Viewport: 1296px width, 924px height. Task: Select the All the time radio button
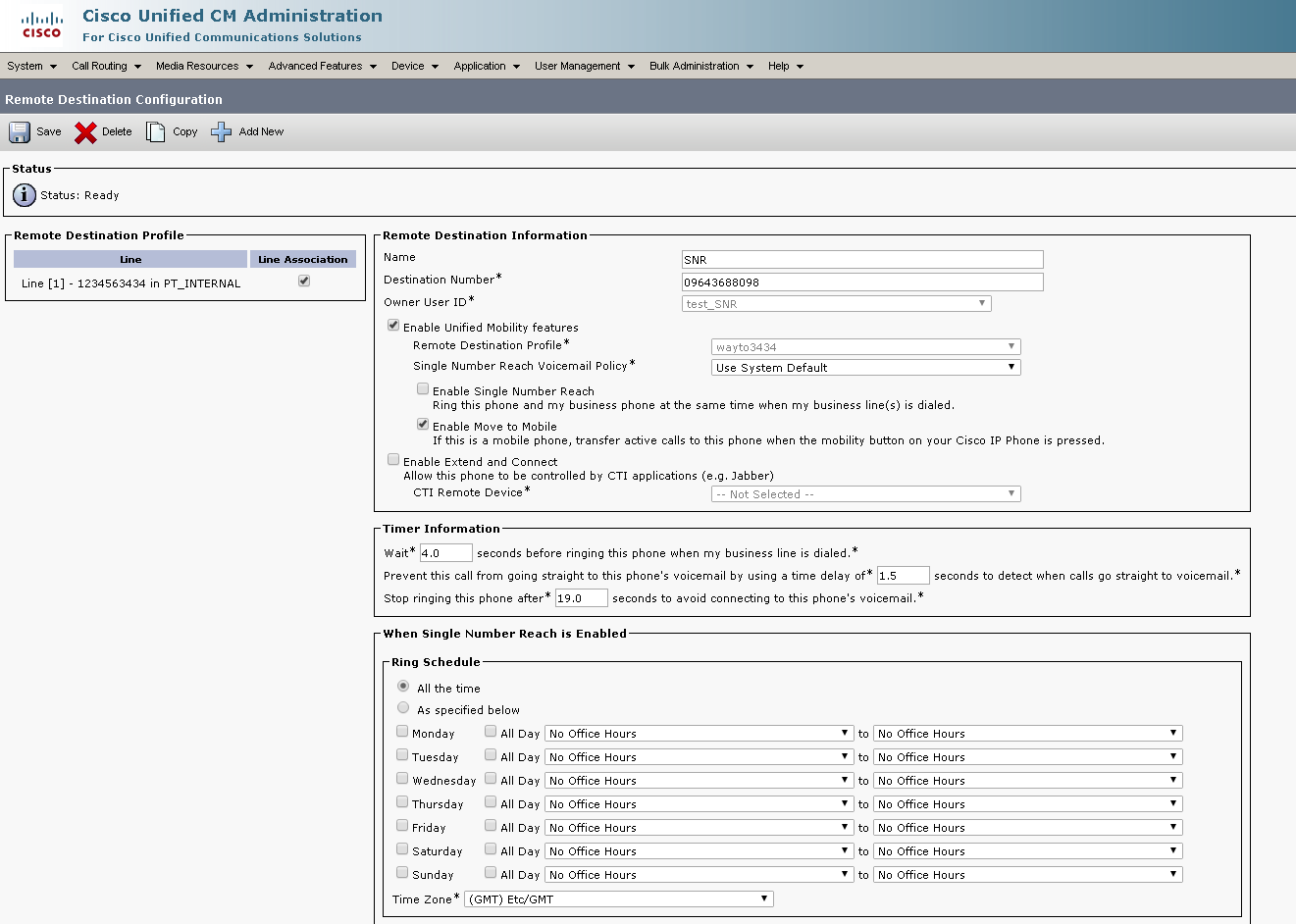403,686
